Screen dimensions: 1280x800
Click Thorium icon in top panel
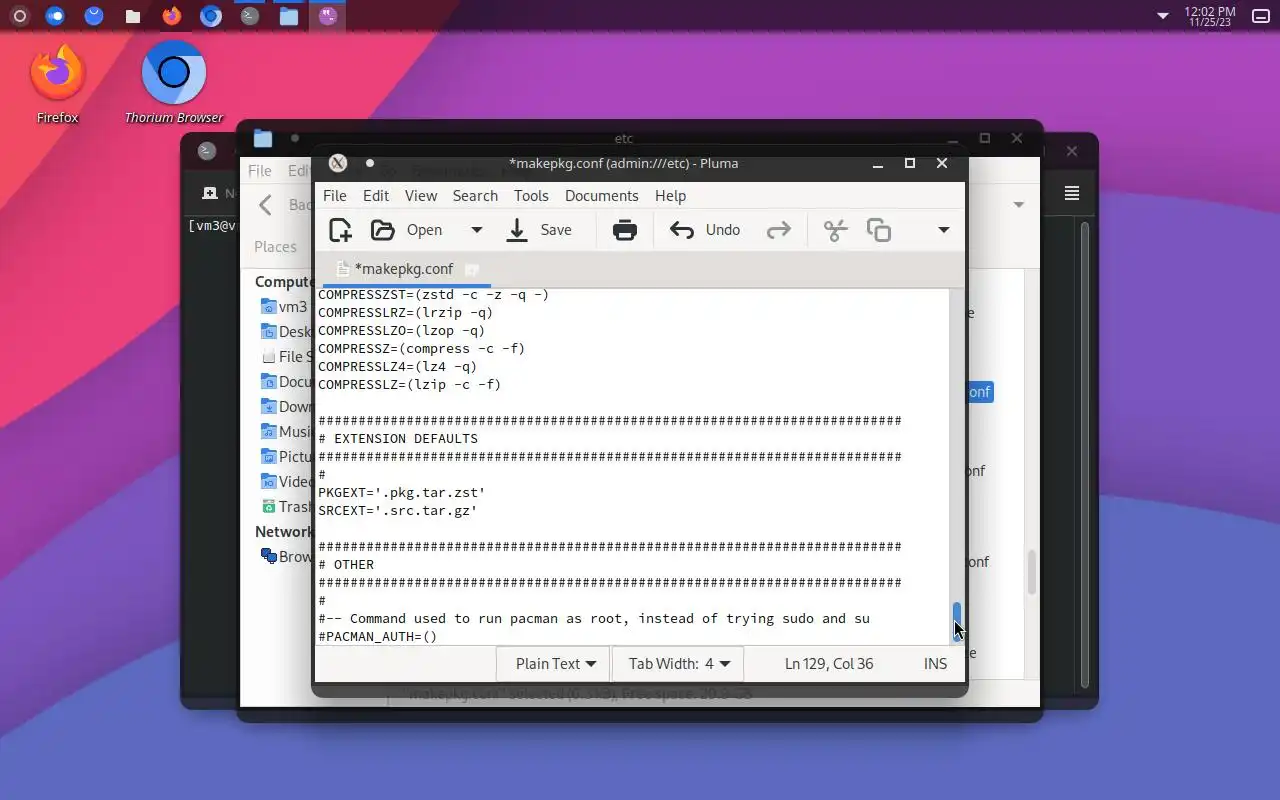(210, 16)
